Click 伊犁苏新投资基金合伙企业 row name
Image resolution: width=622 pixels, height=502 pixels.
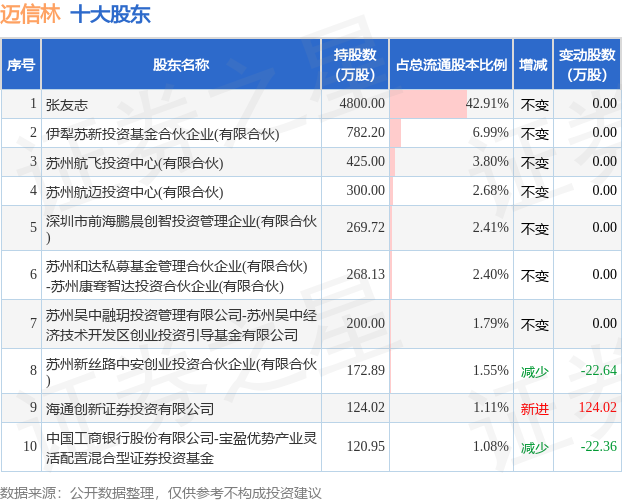pyautogui.click(x=163, y=134)
